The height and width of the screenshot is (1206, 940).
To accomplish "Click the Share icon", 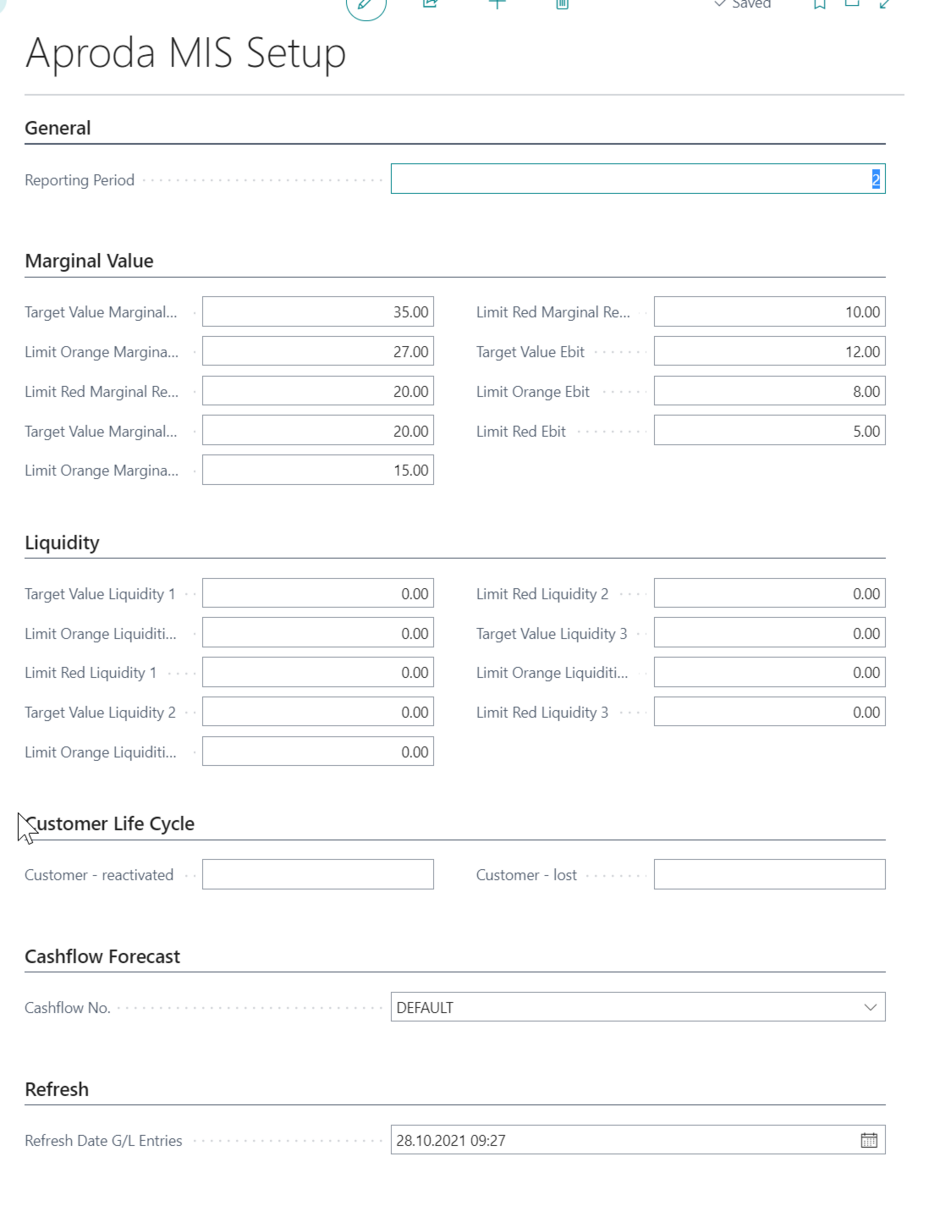I will coord(431,4).
